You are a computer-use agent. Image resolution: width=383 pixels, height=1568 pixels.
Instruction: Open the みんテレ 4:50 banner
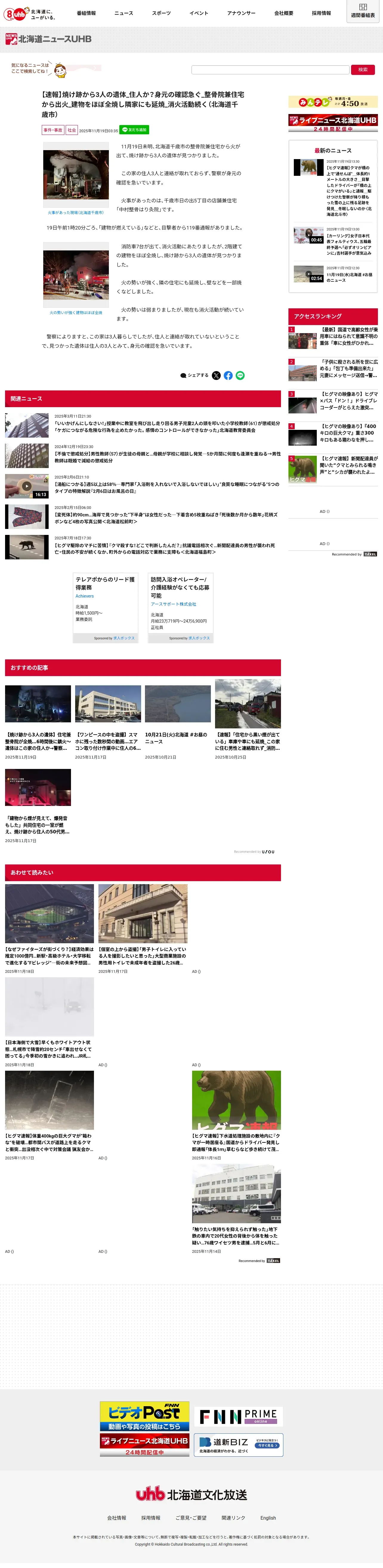pos(333,102)
